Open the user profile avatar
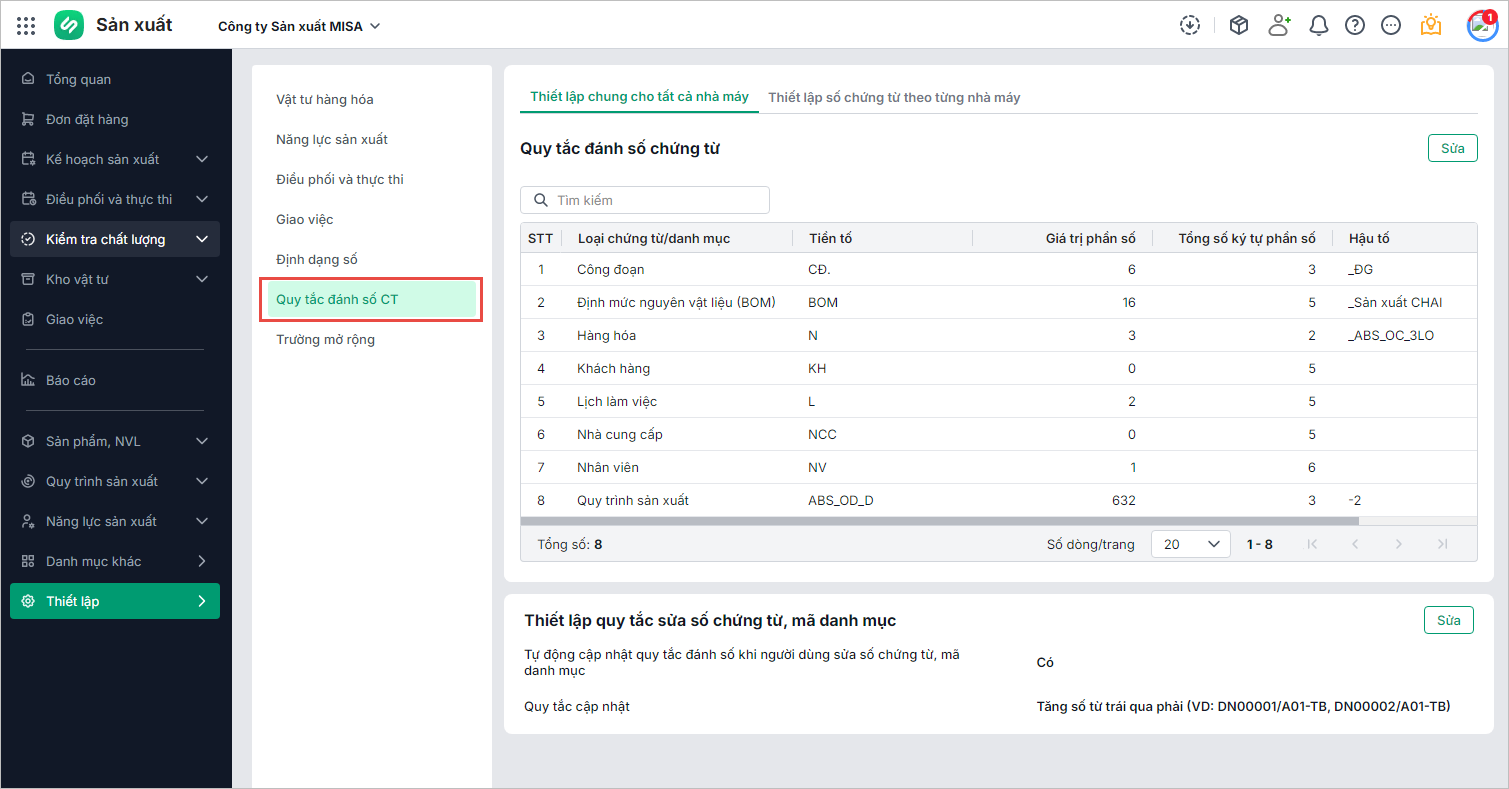The width and height of the screenshot is (1509, 789). (x=1482, y=26)
